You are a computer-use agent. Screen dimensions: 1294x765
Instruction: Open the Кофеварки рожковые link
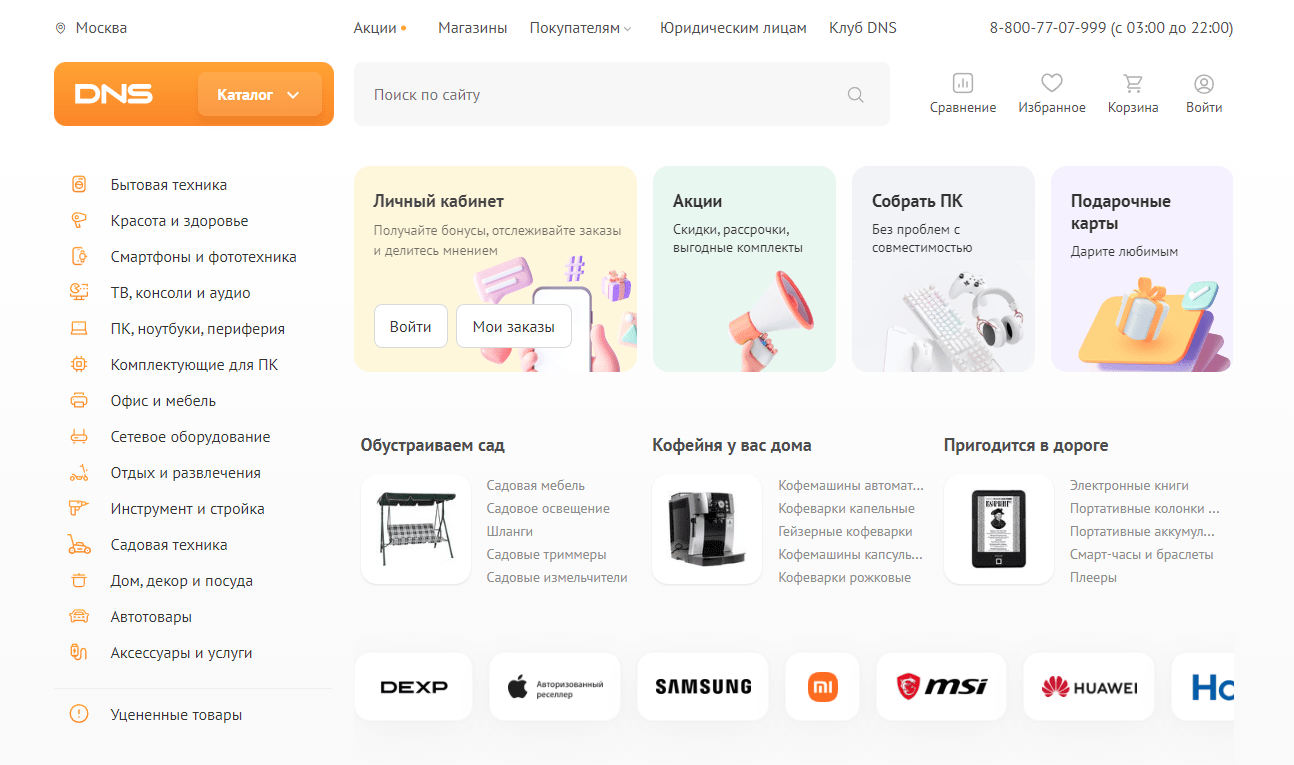click(x=845, y=577)
